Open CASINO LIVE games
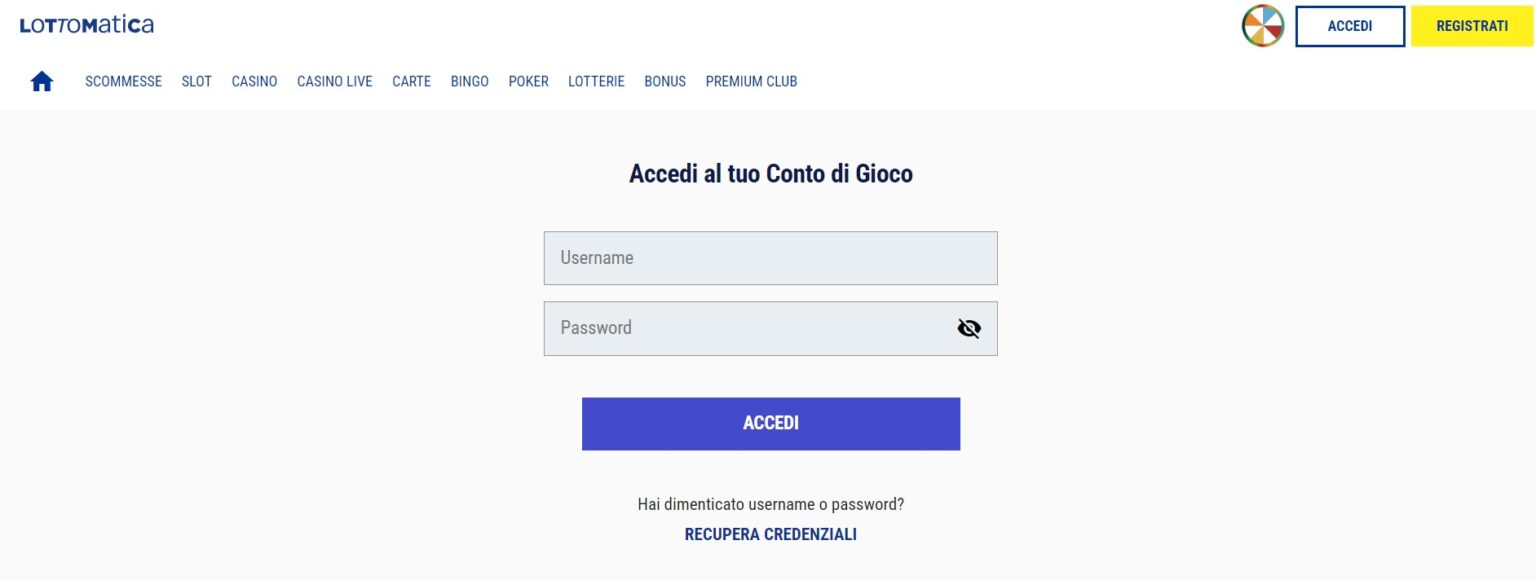Screen dimensions: 1536x580 click(334, 81)
